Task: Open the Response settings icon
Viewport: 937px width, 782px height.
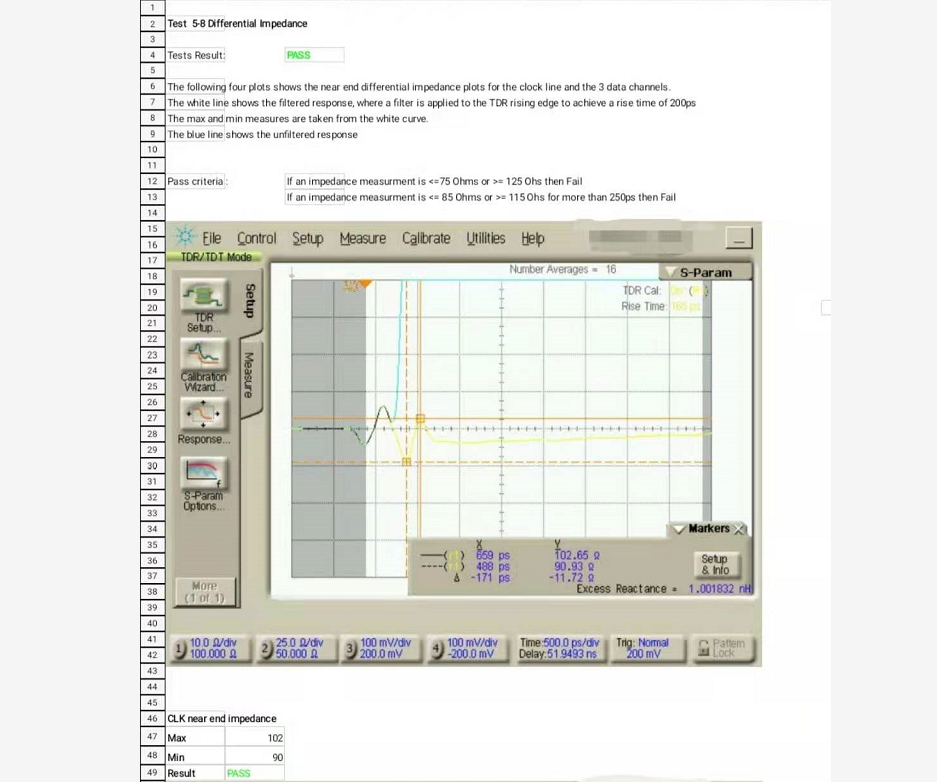Action: (x=203, y=414)
